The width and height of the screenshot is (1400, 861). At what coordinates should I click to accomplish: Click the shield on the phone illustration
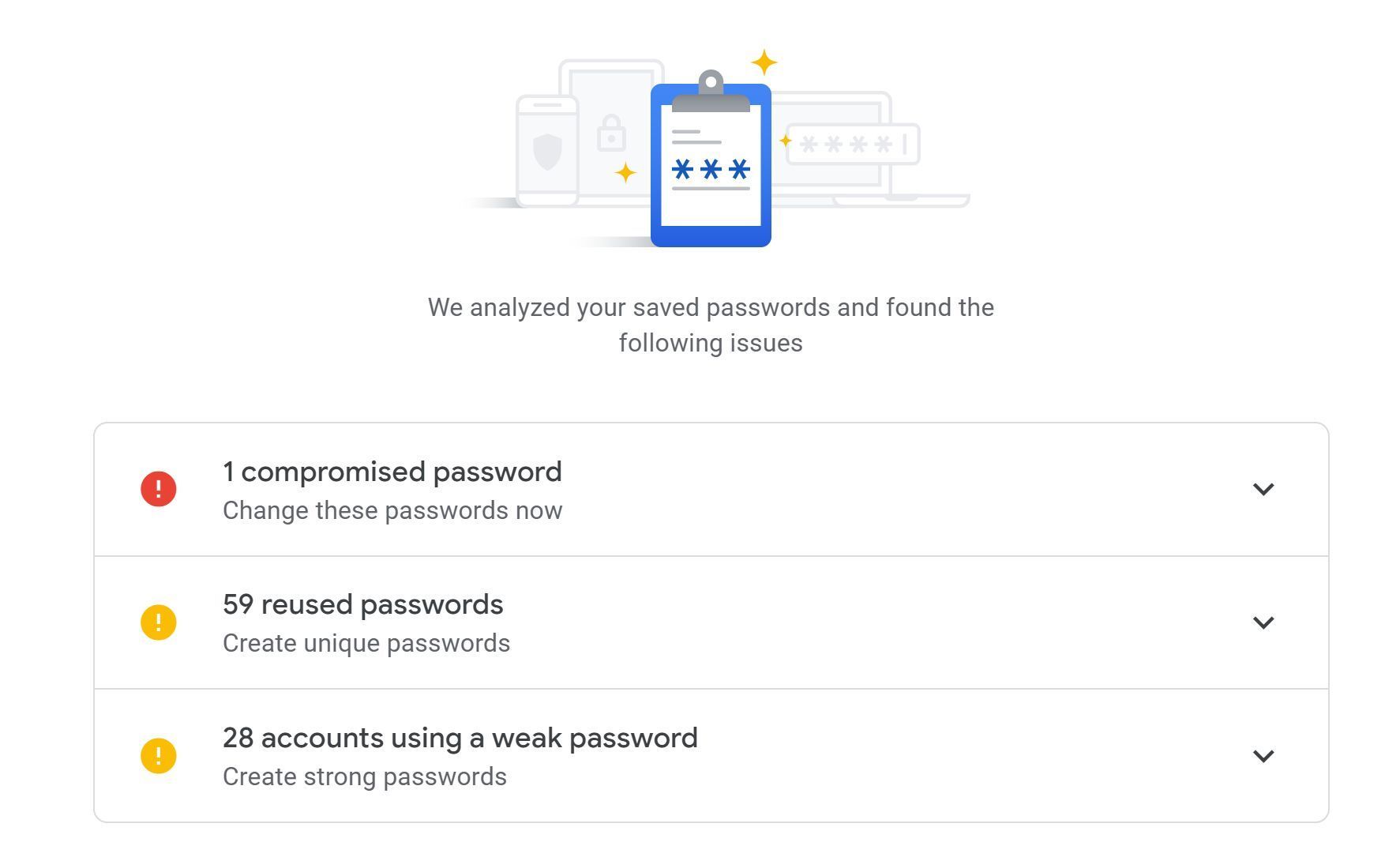coord(547,151)
